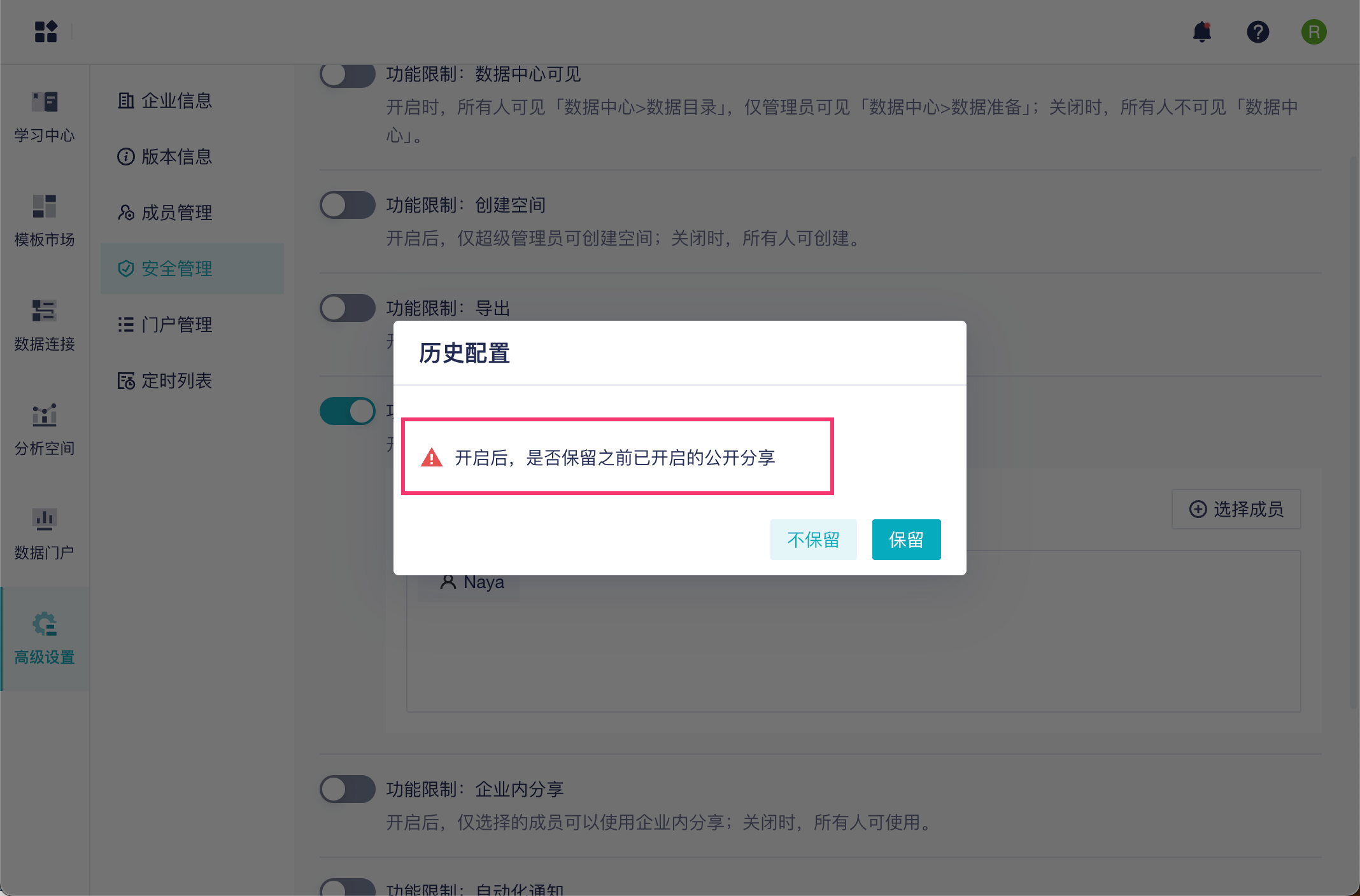Enable the 创建空间 restriction toggle
This screenshot has height=896, width=1360.
(348, 205)
